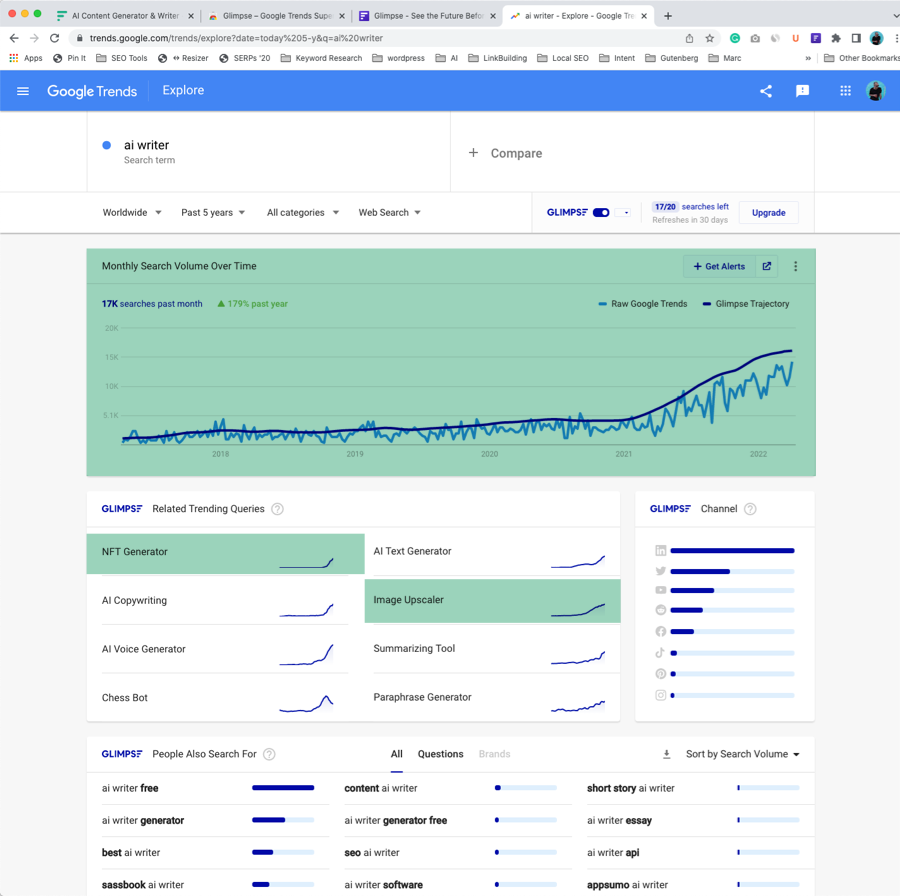Select the Questions tab
Screen dimensions: 900x896
pos(440,754)
